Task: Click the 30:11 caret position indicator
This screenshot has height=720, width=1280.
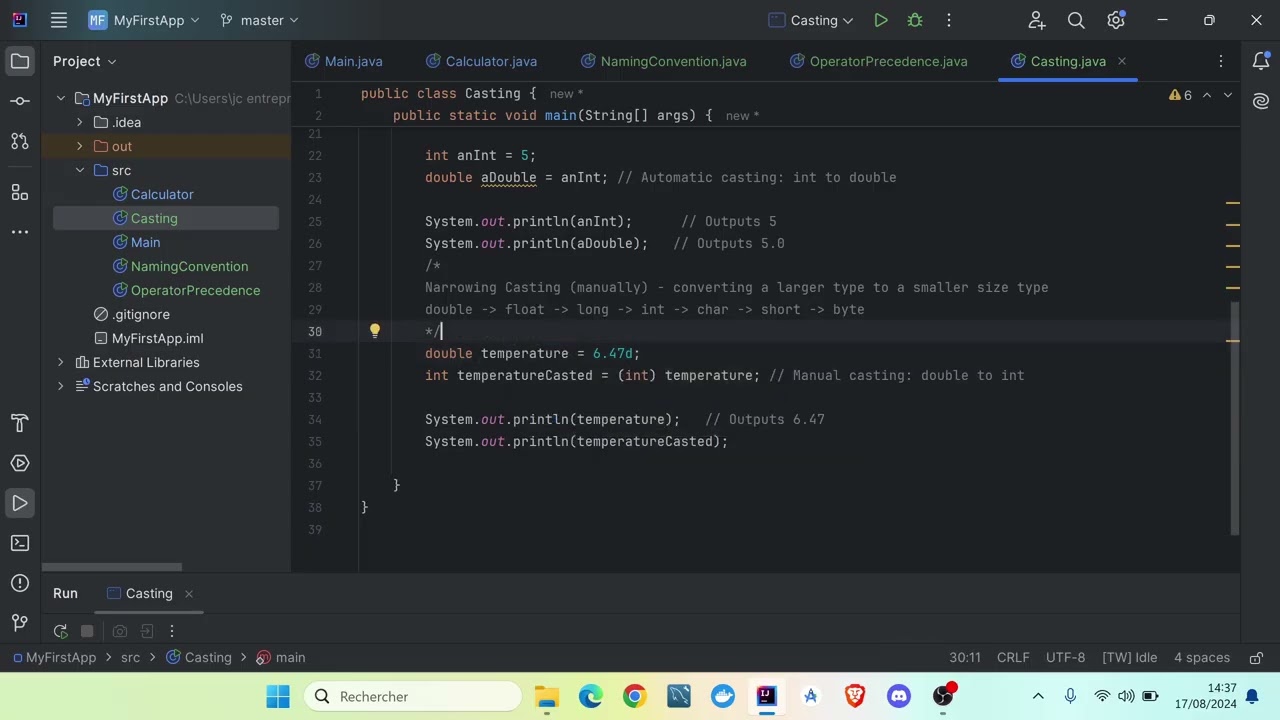Action: click(x=965, y=657)
